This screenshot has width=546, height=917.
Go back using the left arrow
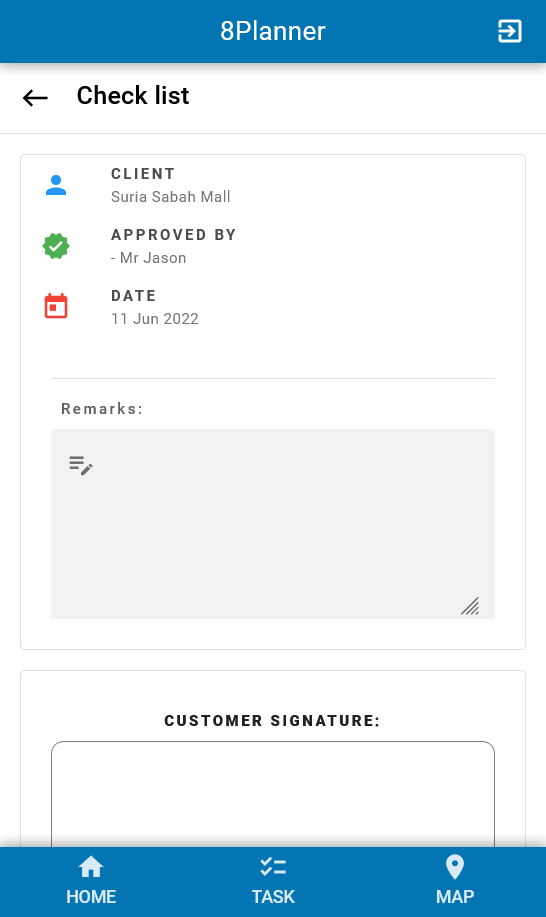35,97
